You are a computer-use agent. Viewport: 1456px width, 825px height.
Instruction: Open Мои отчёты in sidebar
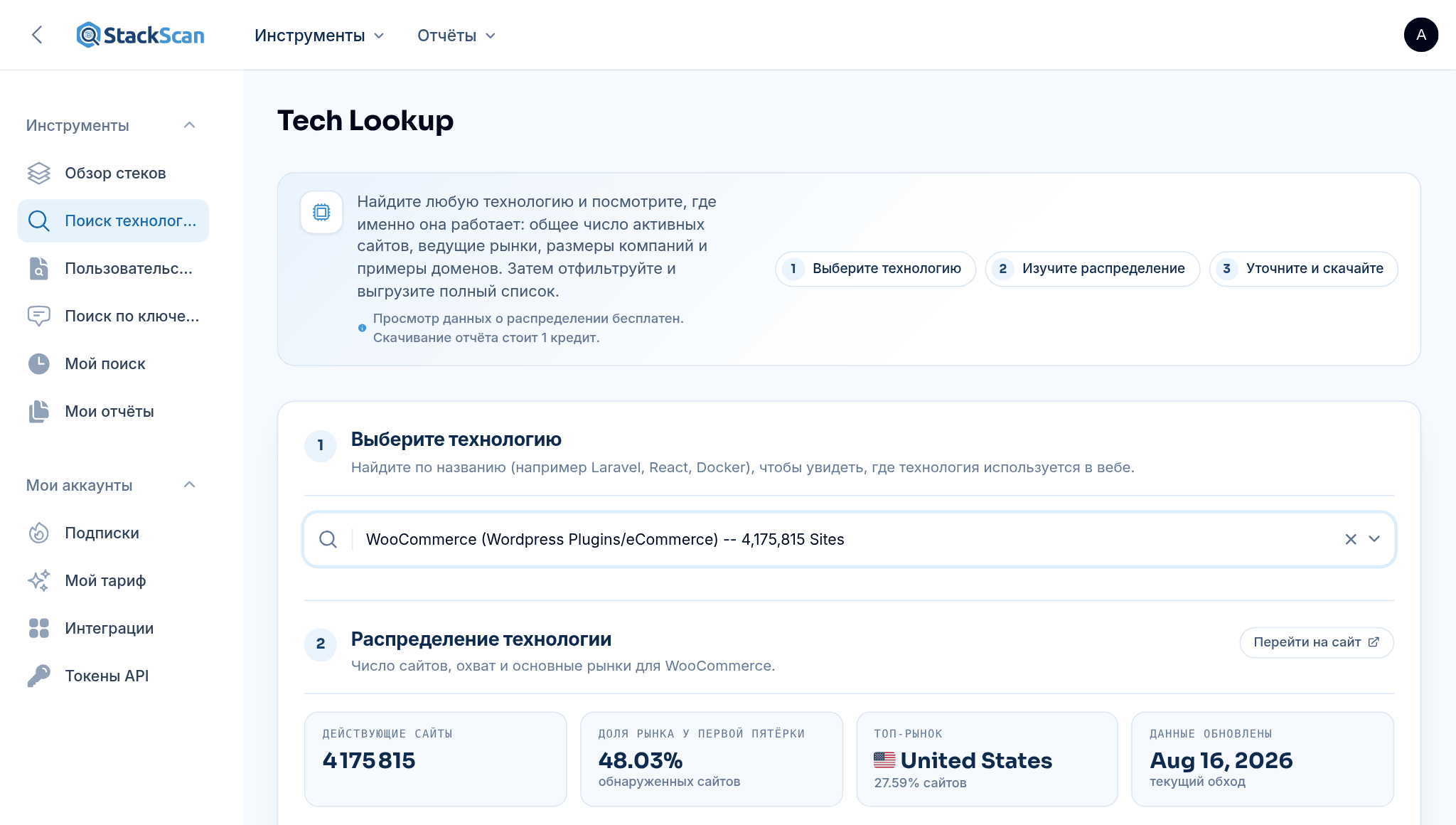[x=113, y=411]
